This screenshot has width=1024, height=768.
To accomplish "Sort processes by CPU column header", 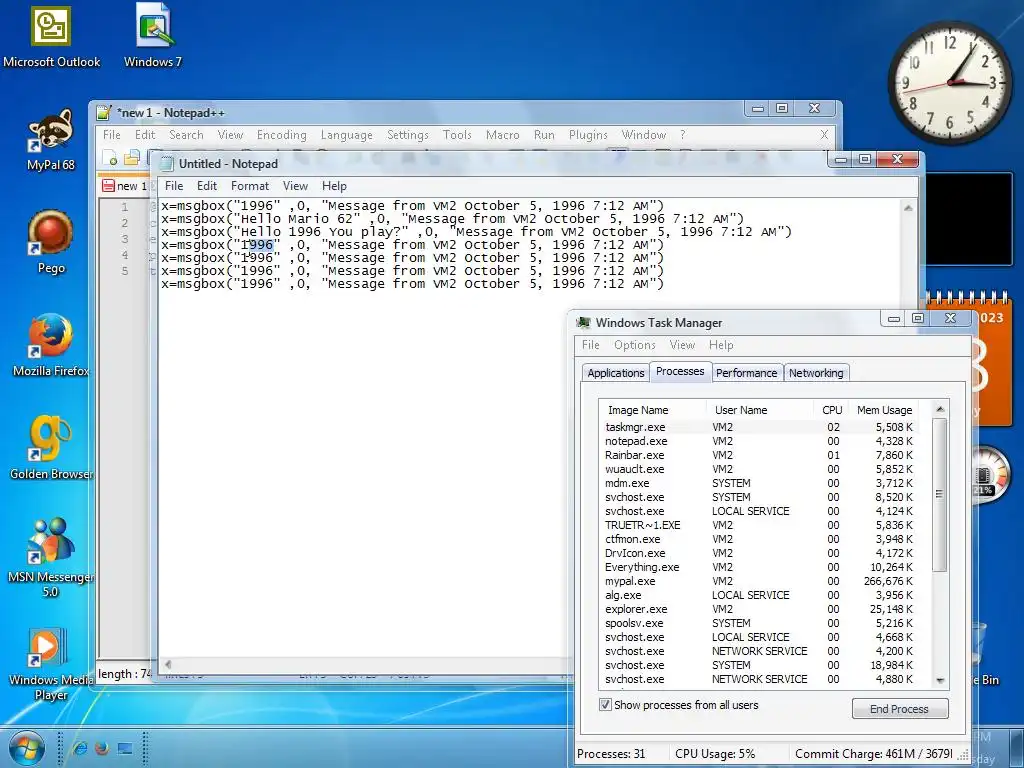I will click(831, 410).
